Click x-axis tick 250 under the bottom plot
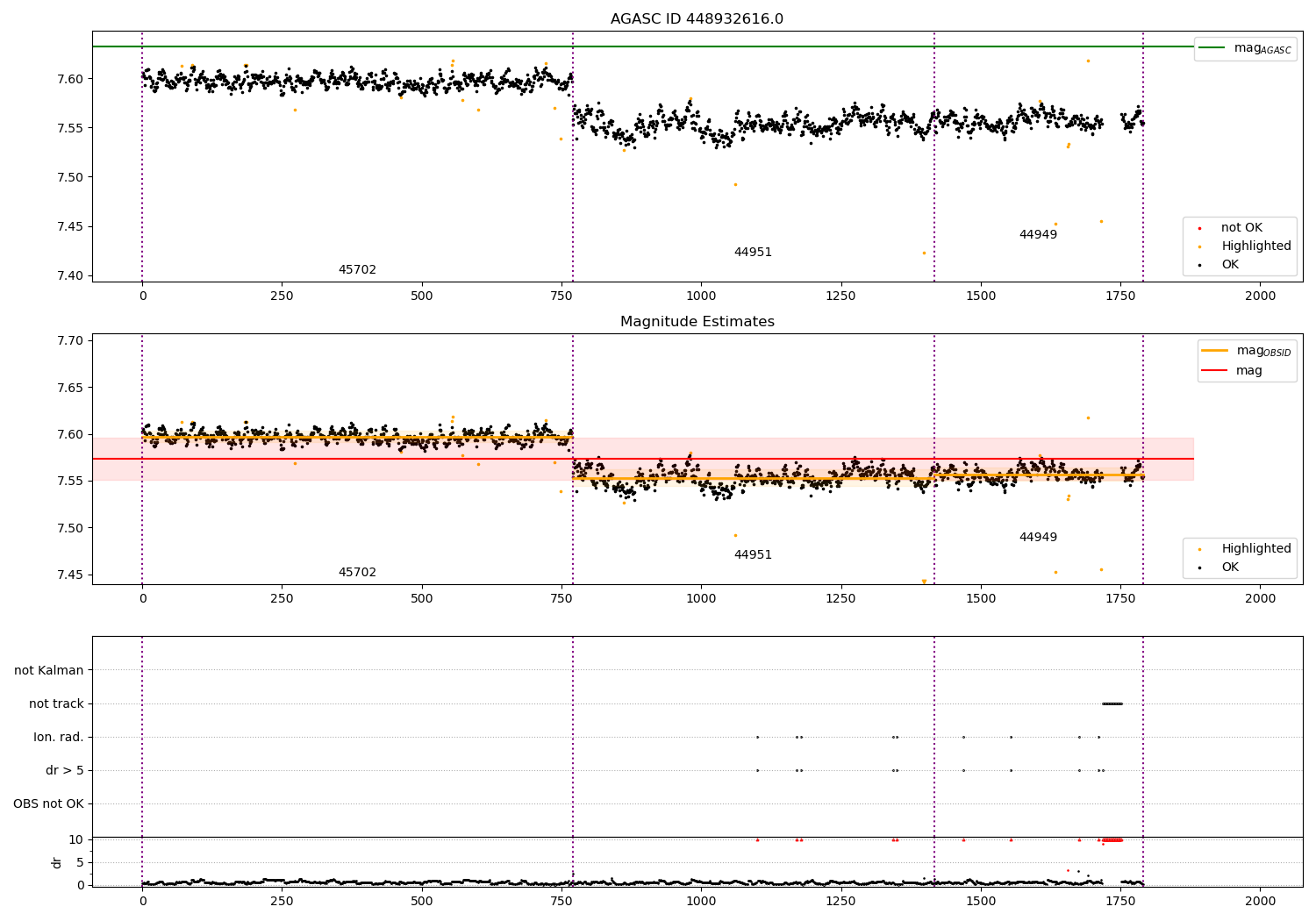Image resolution: width=1316 pixels, height=921 pixels. click(x=282, y=902)
